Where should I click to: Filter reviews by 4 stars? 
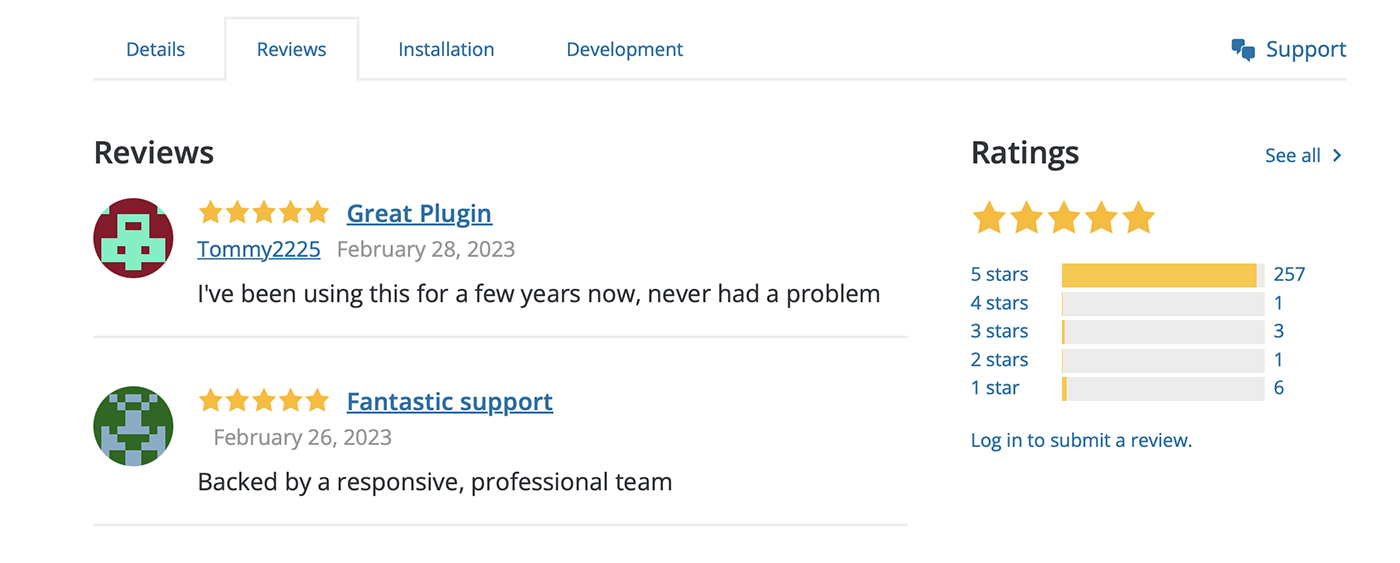(999, 303)
